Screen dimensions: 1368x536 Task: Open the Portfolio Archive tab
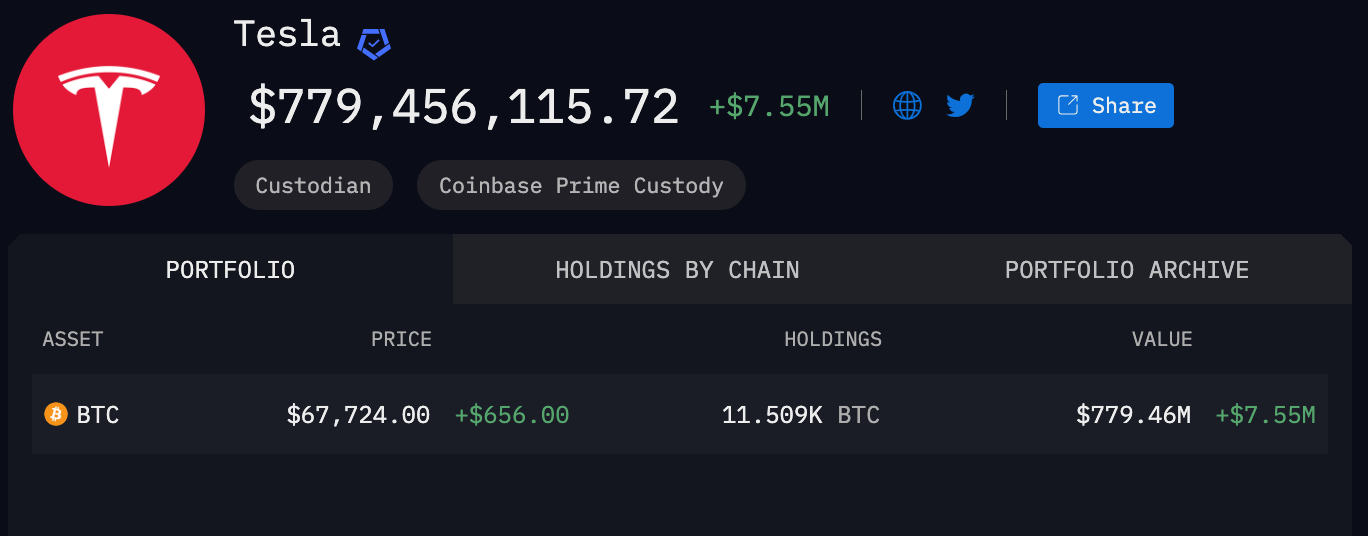coord(1126,270)
